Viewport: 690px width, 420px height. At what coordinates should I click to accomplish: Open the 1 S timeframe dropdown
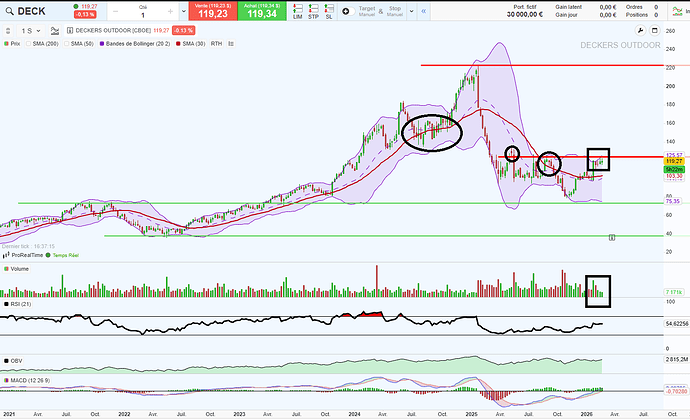(26, 30)
